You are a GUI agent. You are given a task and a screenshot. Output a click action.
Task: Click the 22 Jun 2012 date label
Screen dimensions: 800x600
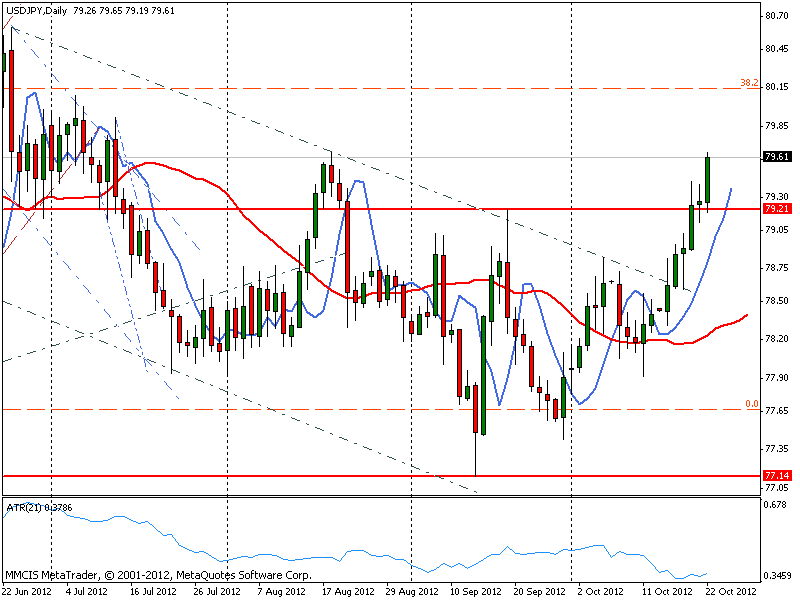(x=28, y=591)
